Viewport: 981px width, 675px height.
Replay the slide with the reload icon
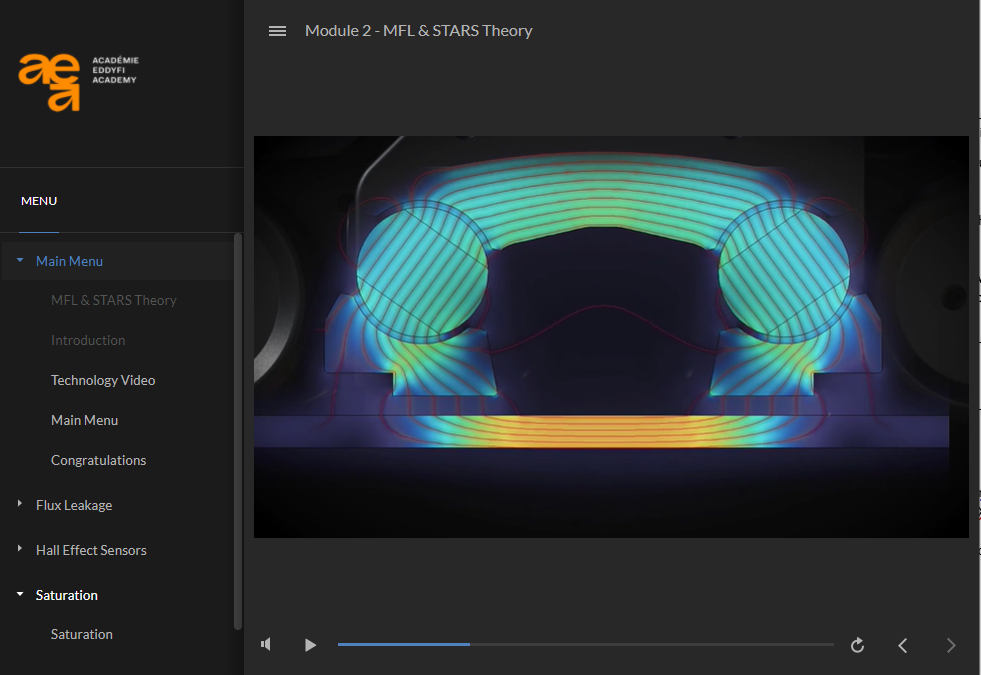coord(857,645)
